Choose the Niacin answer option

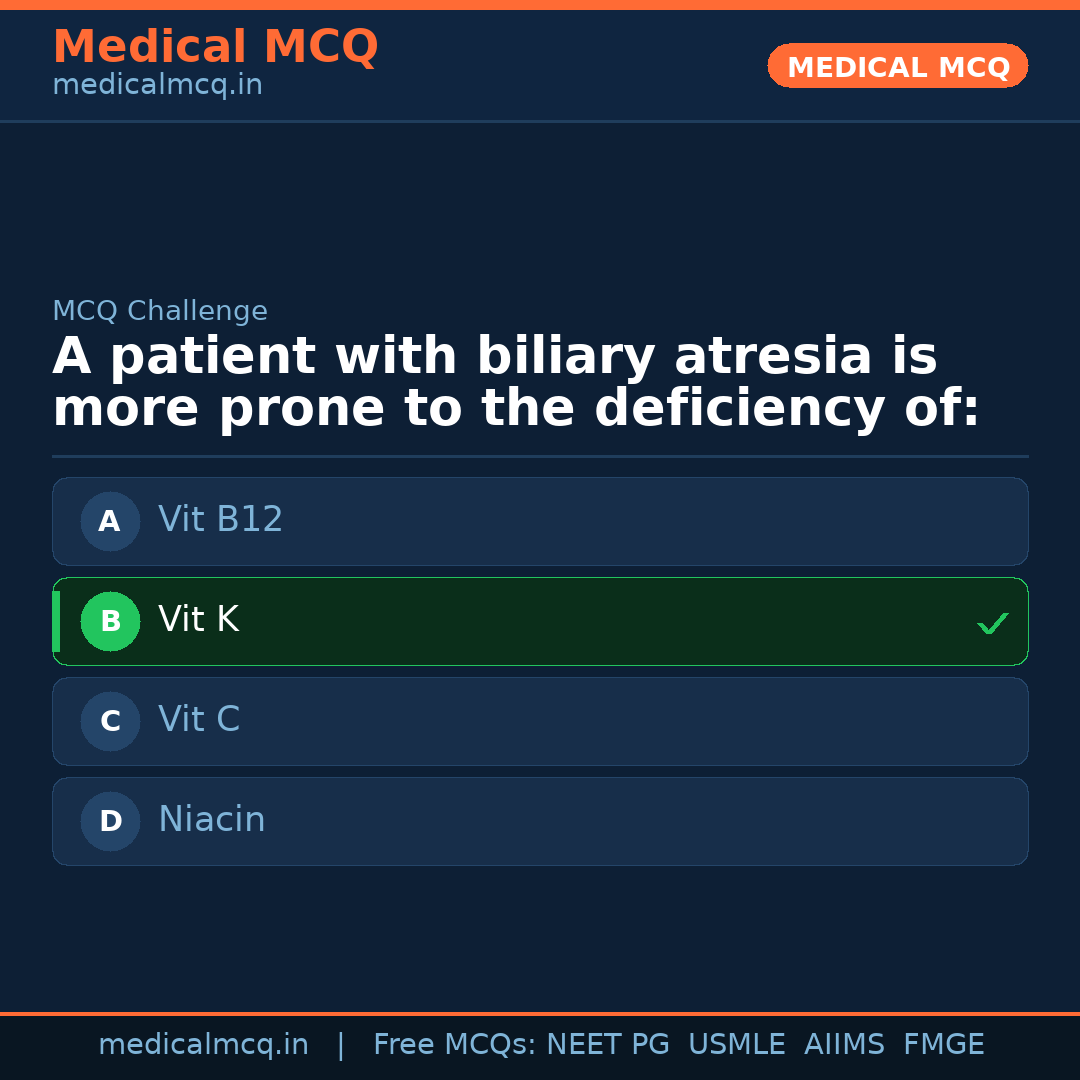click(x=540, y=821)
